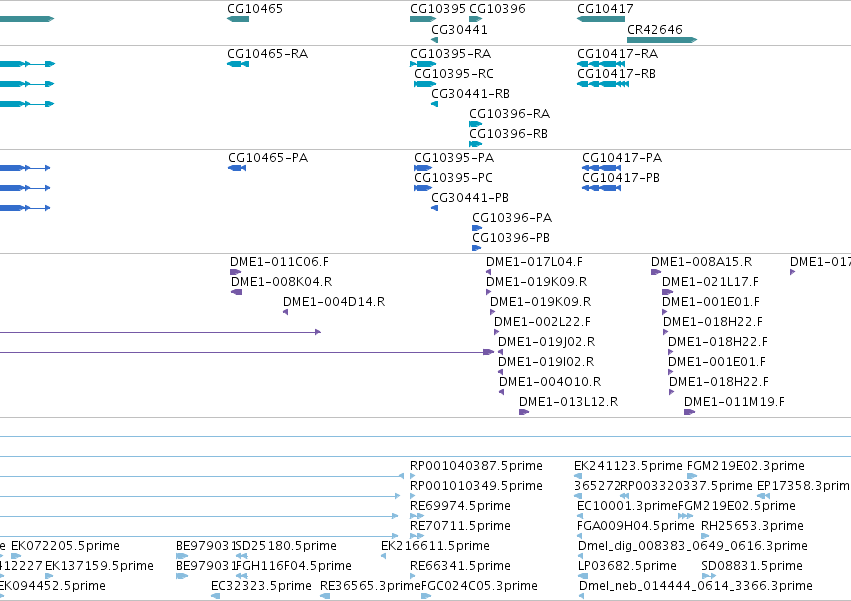This screenshot has width=851, height=601.
Task: Click EST RP001040387.5prime
Action: pos(477,466)
